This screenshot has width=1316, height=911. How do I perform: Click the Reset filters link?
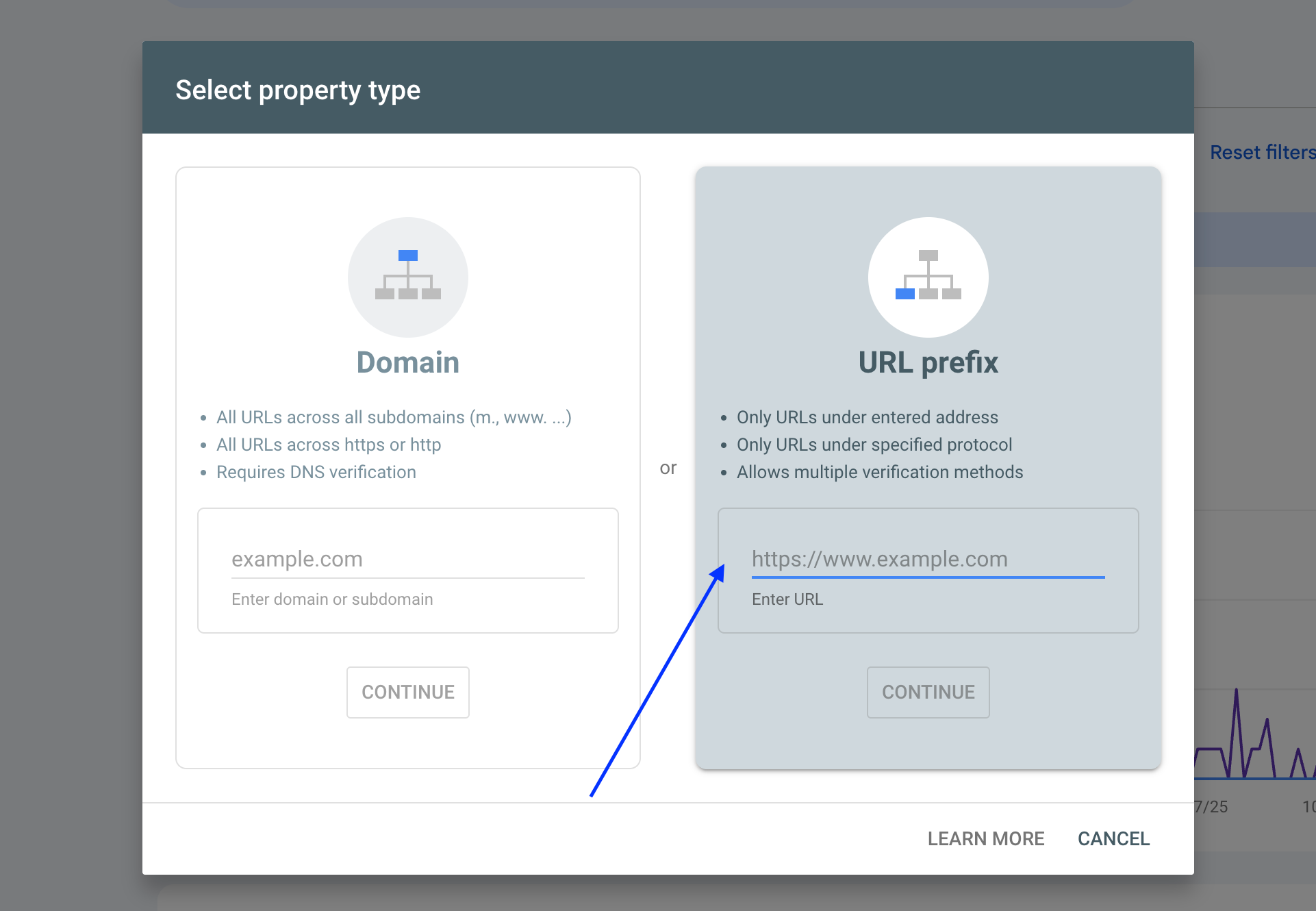pos(1262,152)
